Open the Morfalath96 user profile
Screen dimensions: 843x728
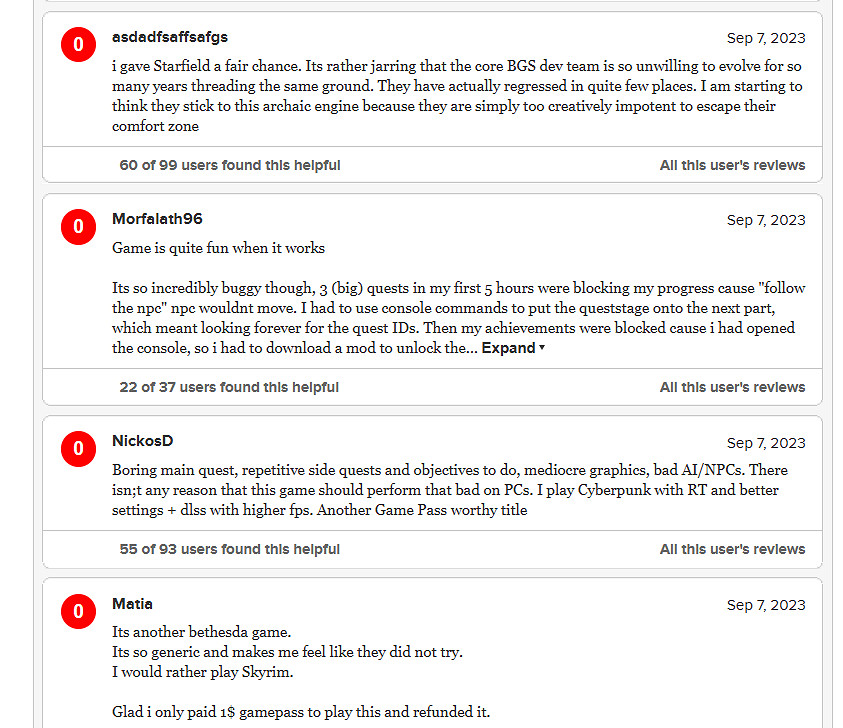click(x=157, y=219)
